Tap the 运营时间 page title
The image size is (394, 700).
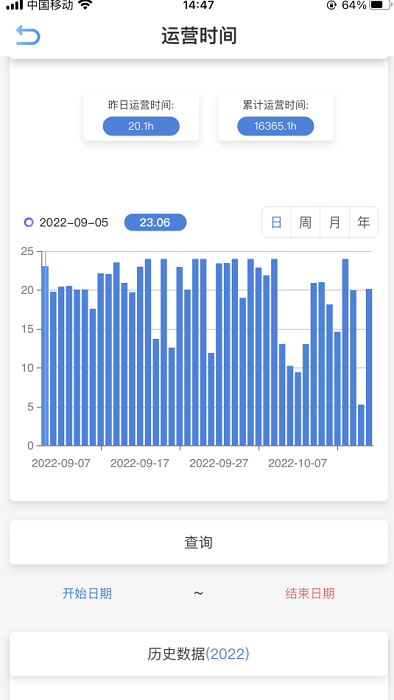tap(199, 36)
